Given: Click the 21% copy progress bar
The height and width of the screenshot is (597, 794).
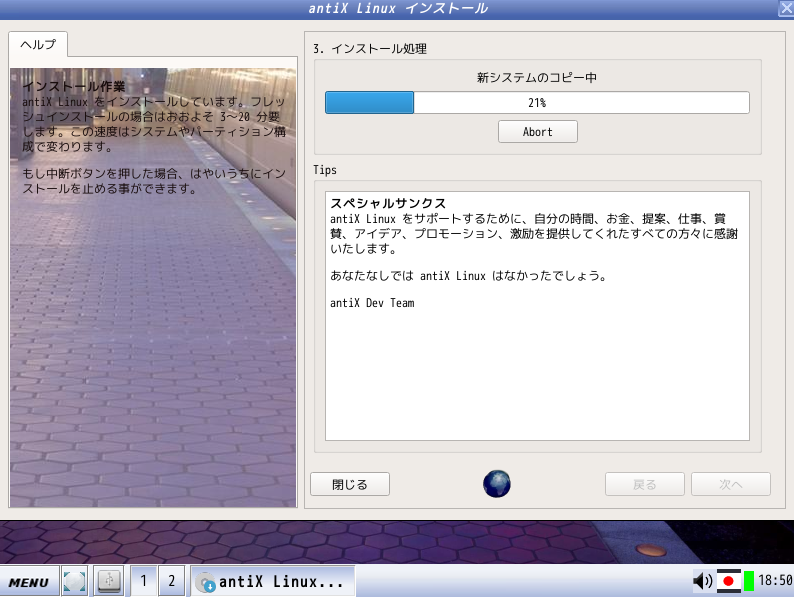Looking at the screenshot, I should tap(537, 103).
